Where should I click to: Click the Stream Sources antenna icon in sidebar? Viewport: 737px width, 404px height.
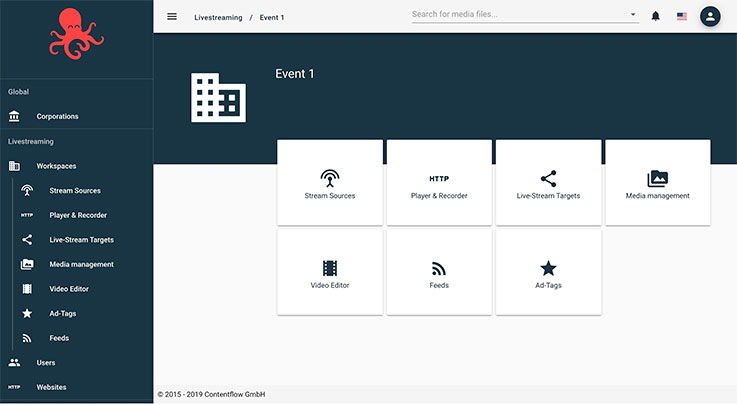click(27, 190)
